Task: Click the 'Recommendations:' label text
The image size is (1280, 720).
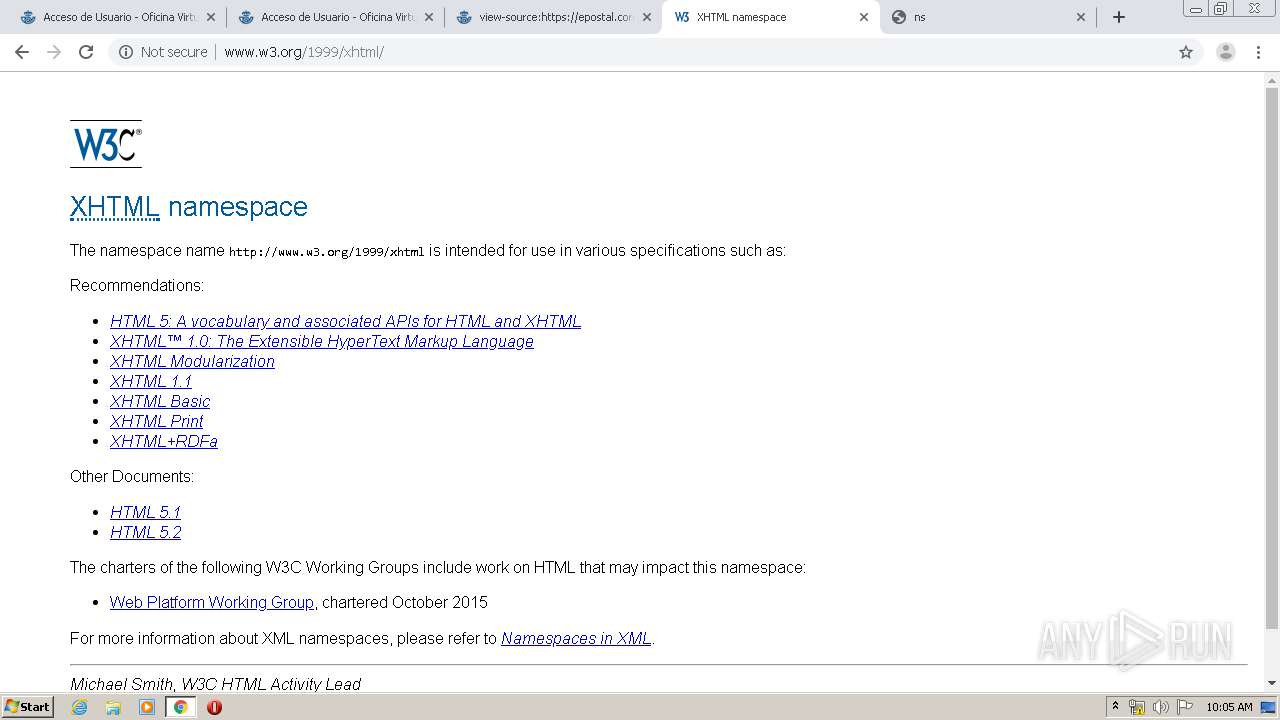Action: (137, 285)
